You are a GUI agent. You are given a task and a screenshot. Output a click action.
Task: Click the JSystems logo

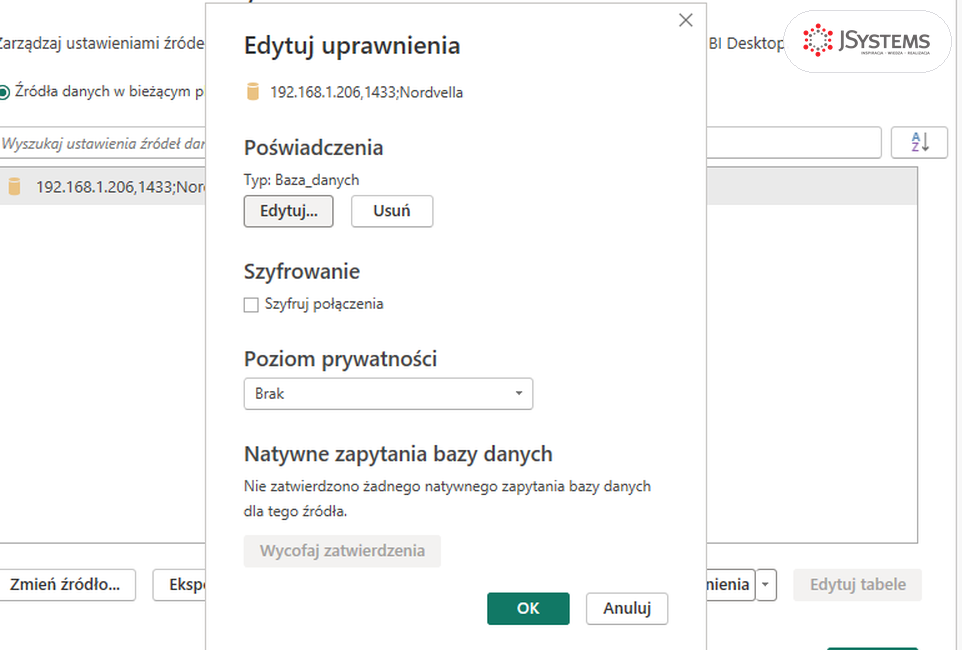click(867, 41)
